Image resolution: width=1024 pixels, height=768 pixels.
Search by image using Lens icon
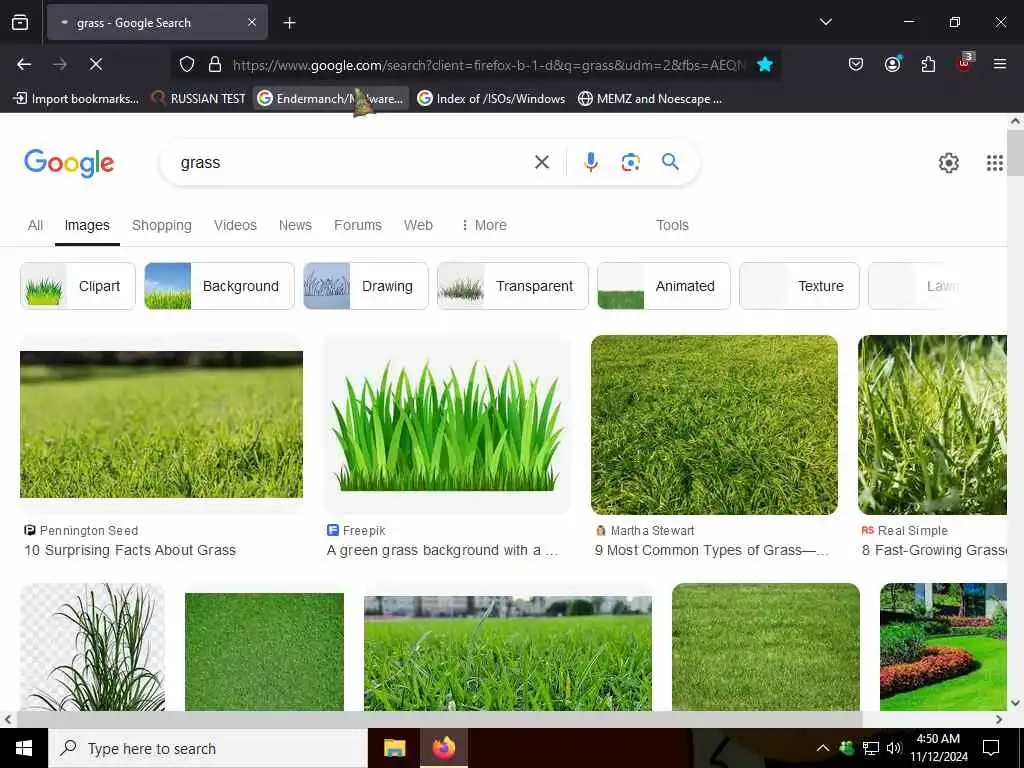pos(630,162)
